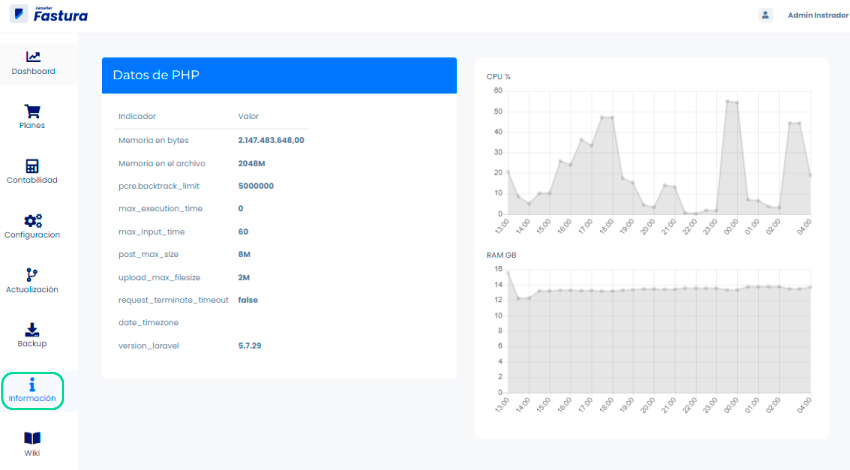Open Configuracion using the gears icon
The width and height of the screenshot is (850, 470).
(32, 220)
